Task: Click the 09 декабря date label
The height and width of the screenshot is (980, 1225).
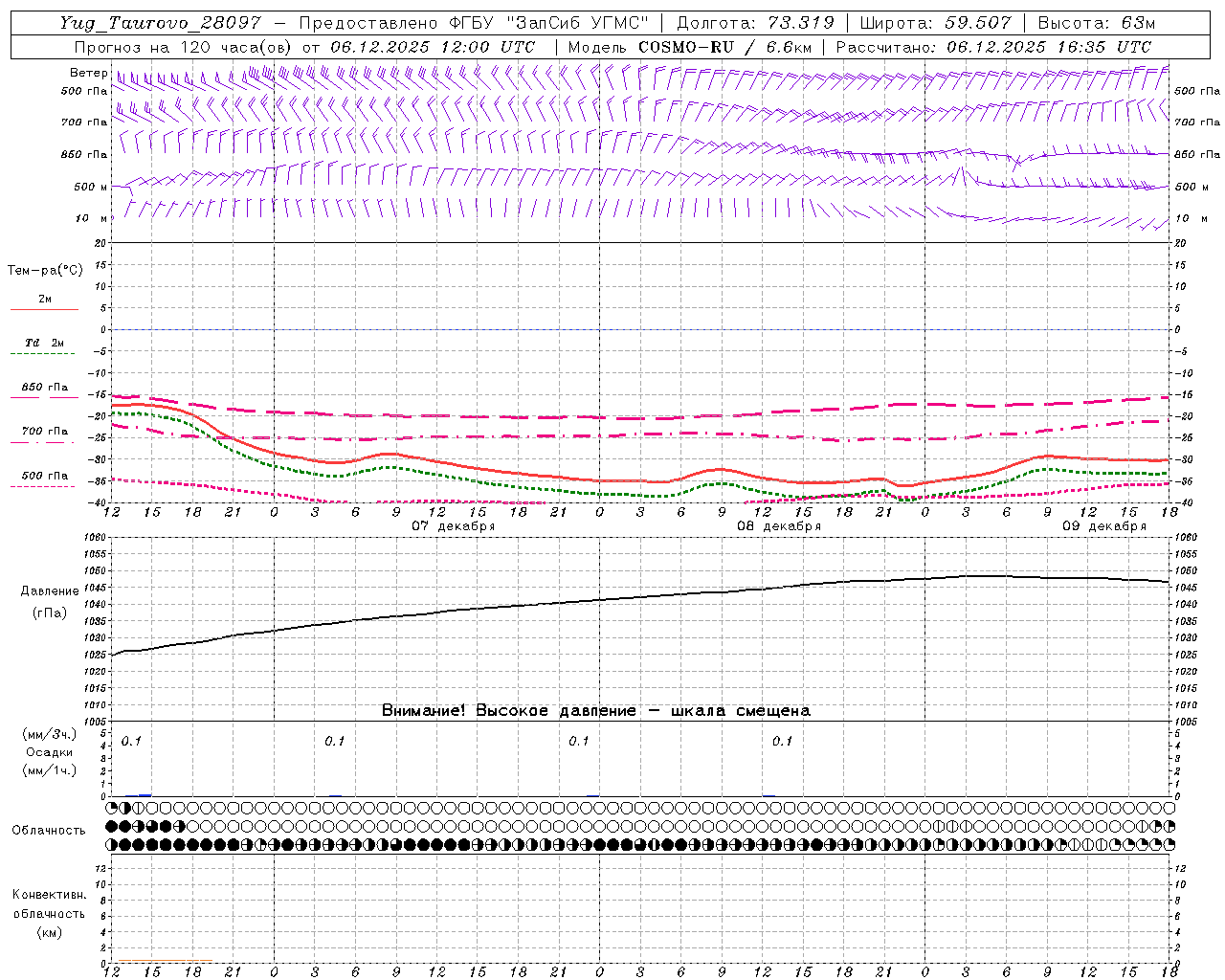Action: tap(1104, 526)
